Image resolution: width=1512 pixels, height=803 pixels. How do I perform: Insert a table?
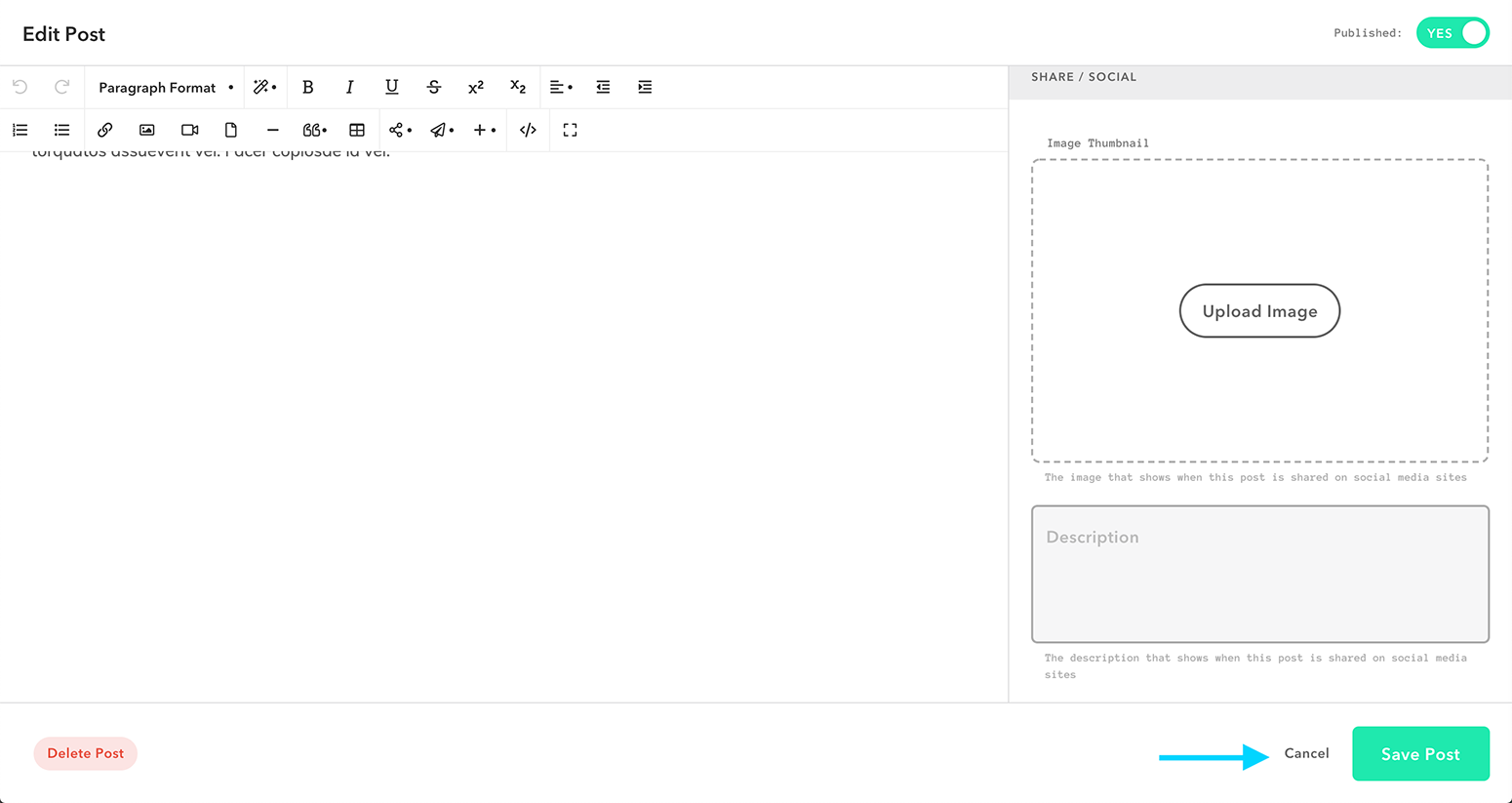point(357,130)
